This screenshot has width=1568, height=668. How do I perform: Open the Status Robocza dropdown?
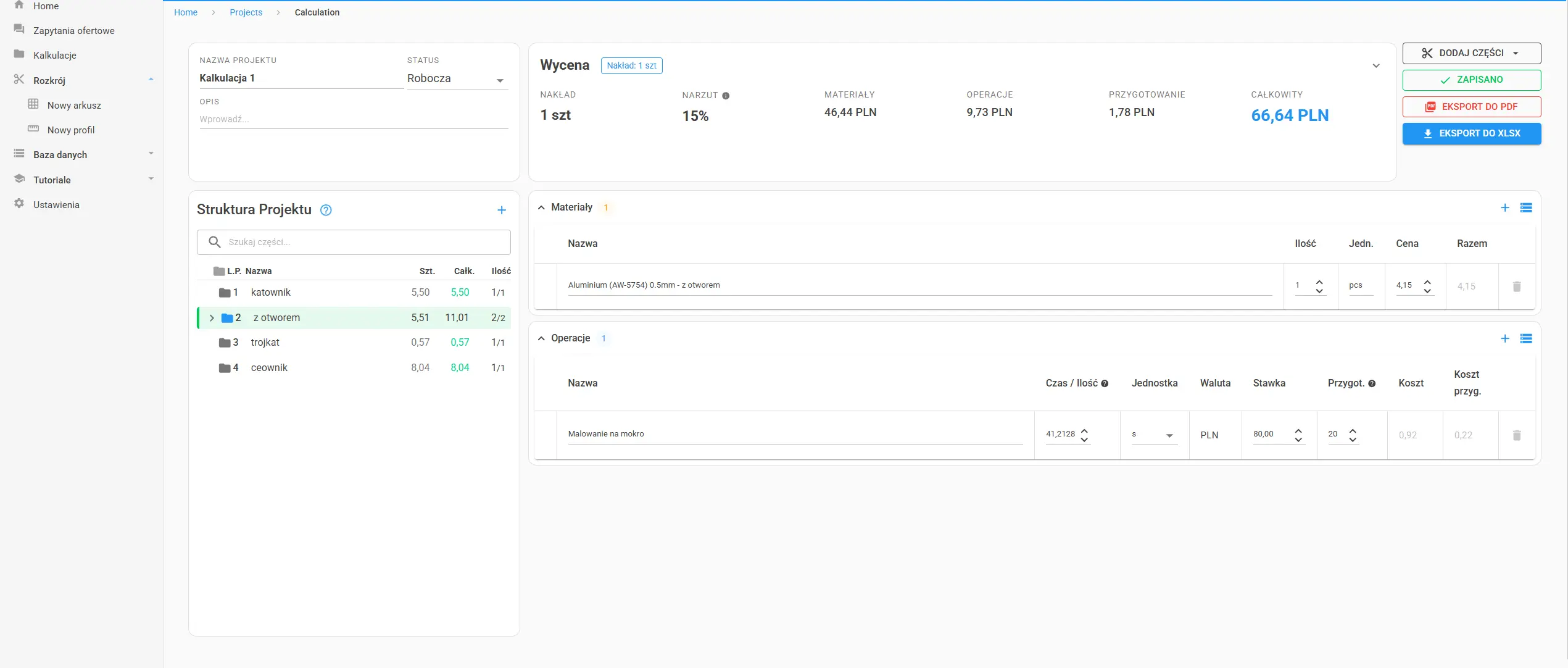pyautogui.click(x=457, y=80)
